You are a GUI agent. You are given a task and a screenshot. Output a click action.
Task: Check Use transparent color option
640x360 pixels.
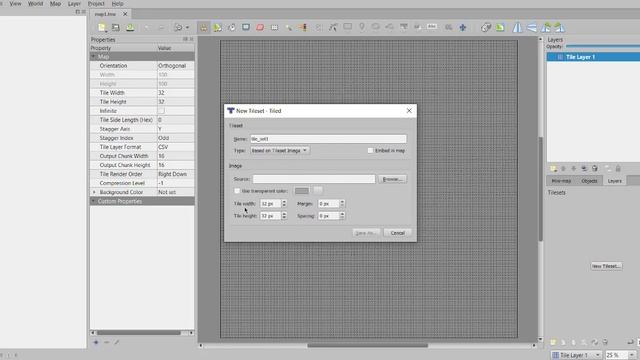[x=237, y=191]
